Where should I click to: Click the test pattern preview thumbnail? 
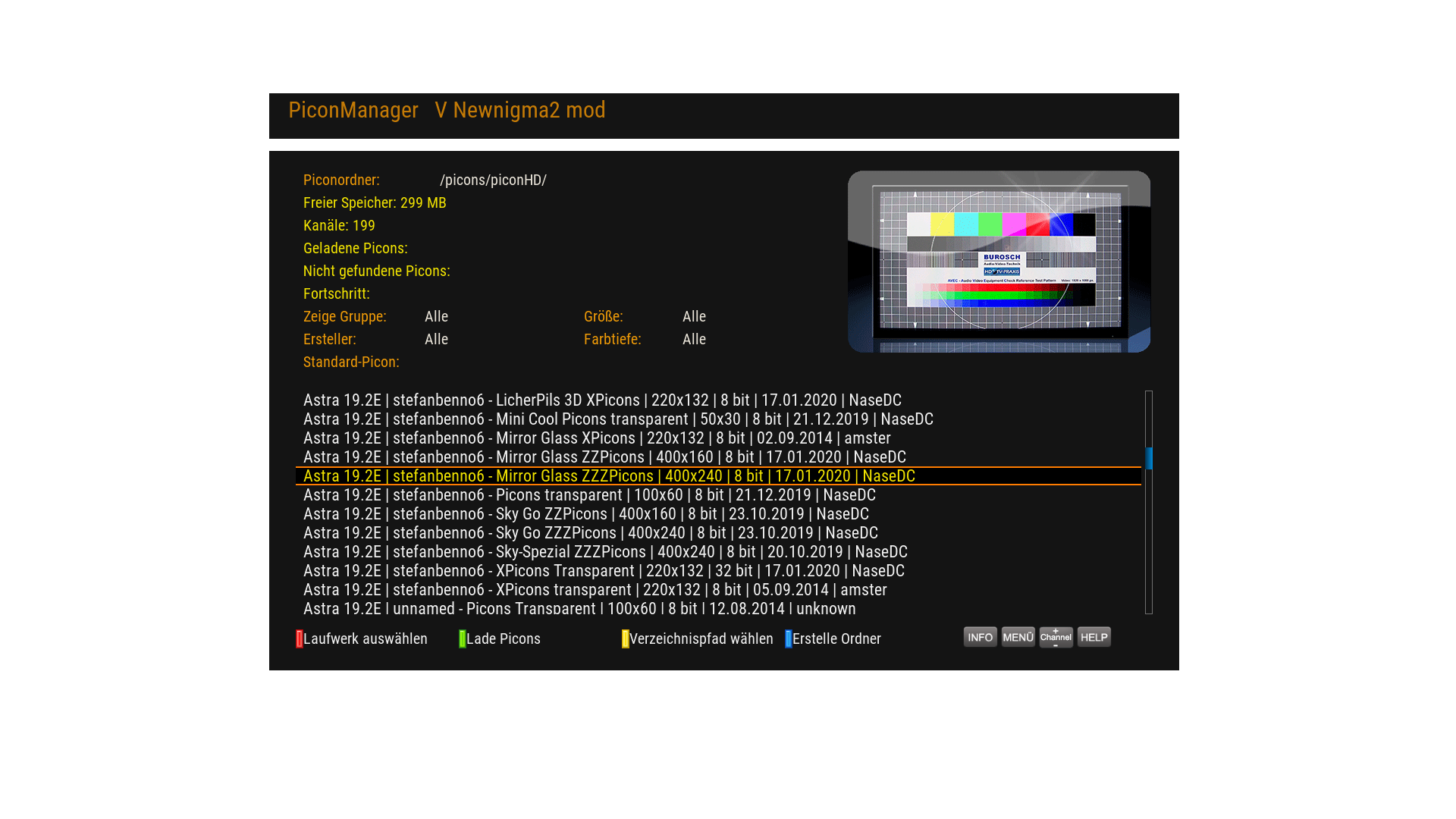[999, 262]
